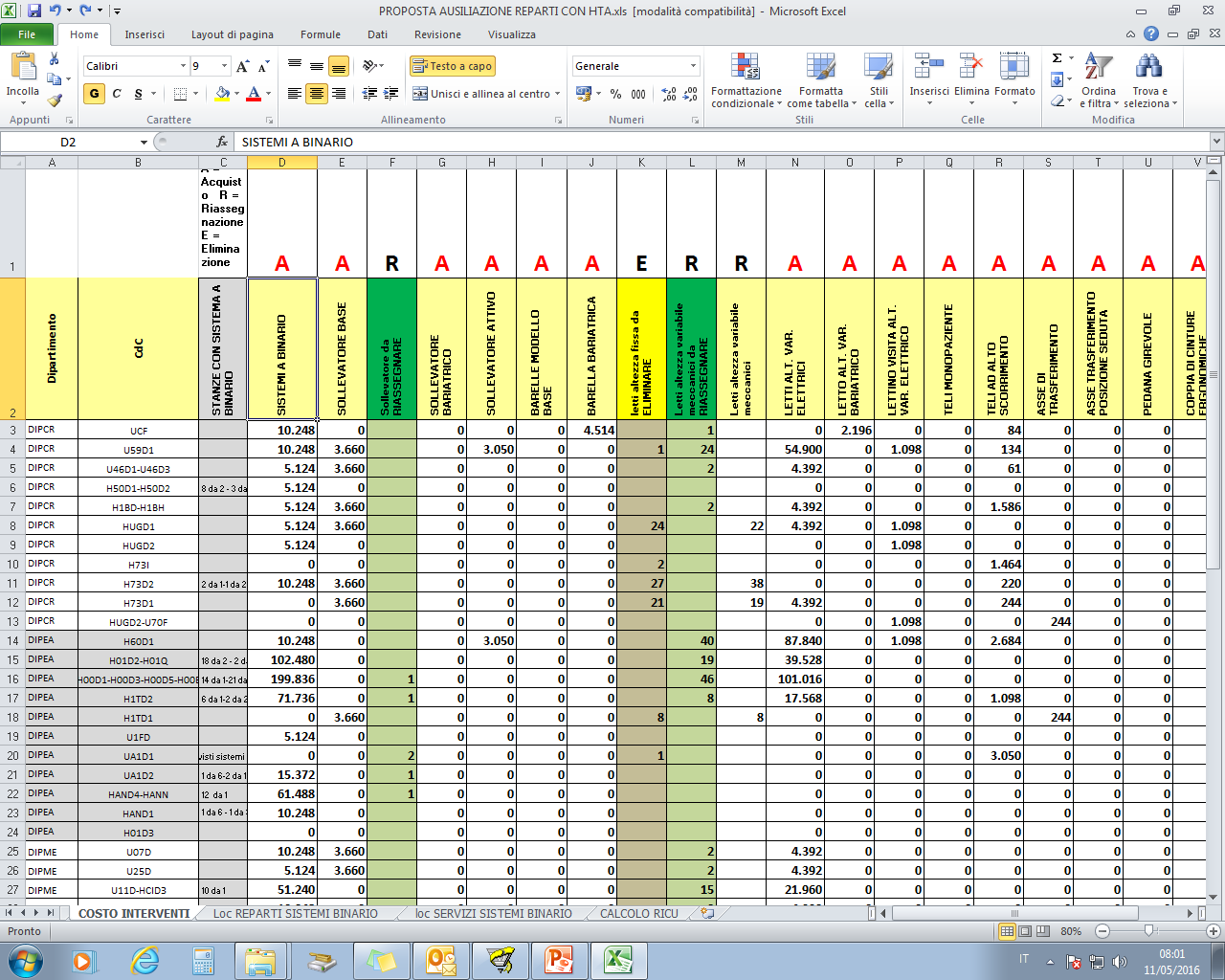Click the Paste (Incolla) icon

22,67
